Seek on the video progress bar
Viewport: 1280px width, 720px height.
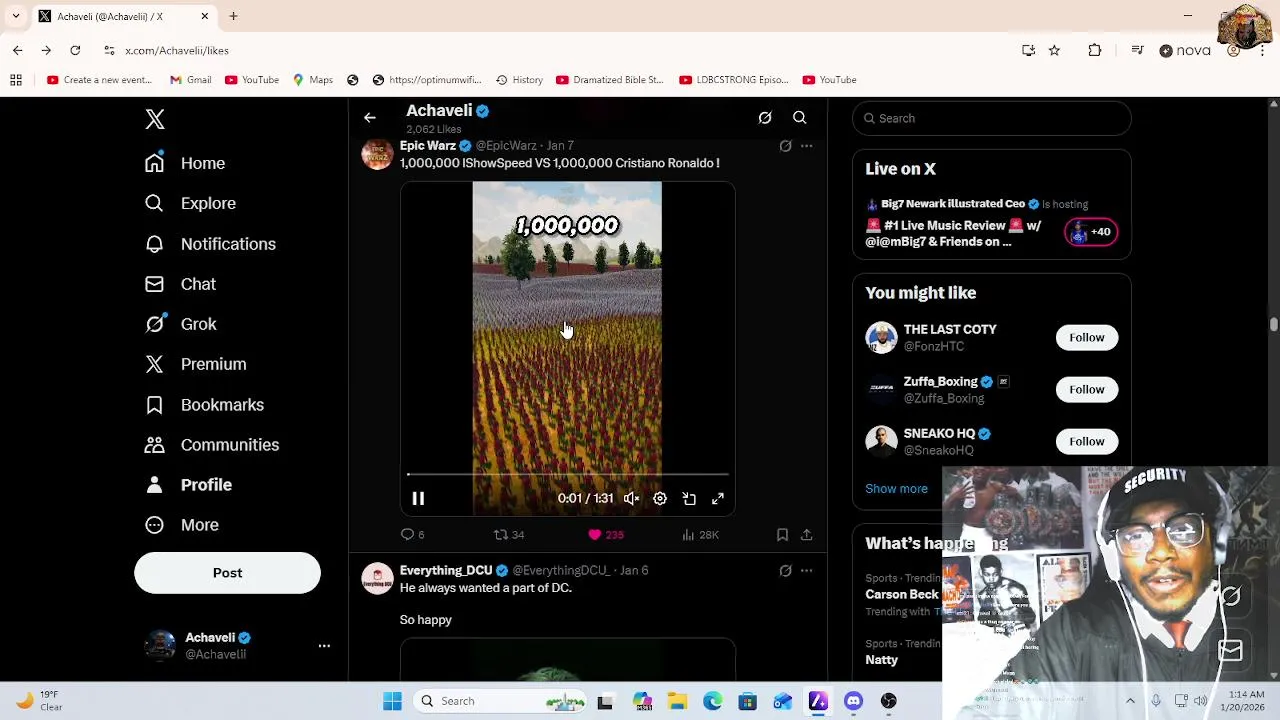click(567, 474)
